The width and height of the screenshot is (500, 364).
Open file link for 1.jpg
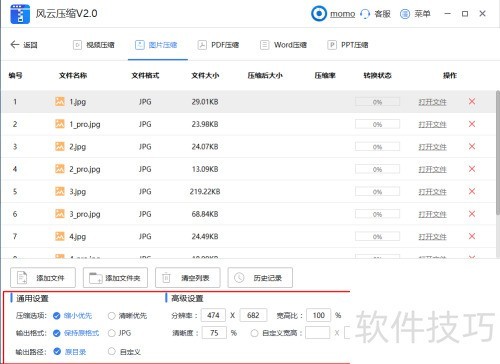(x=432, y=102)
